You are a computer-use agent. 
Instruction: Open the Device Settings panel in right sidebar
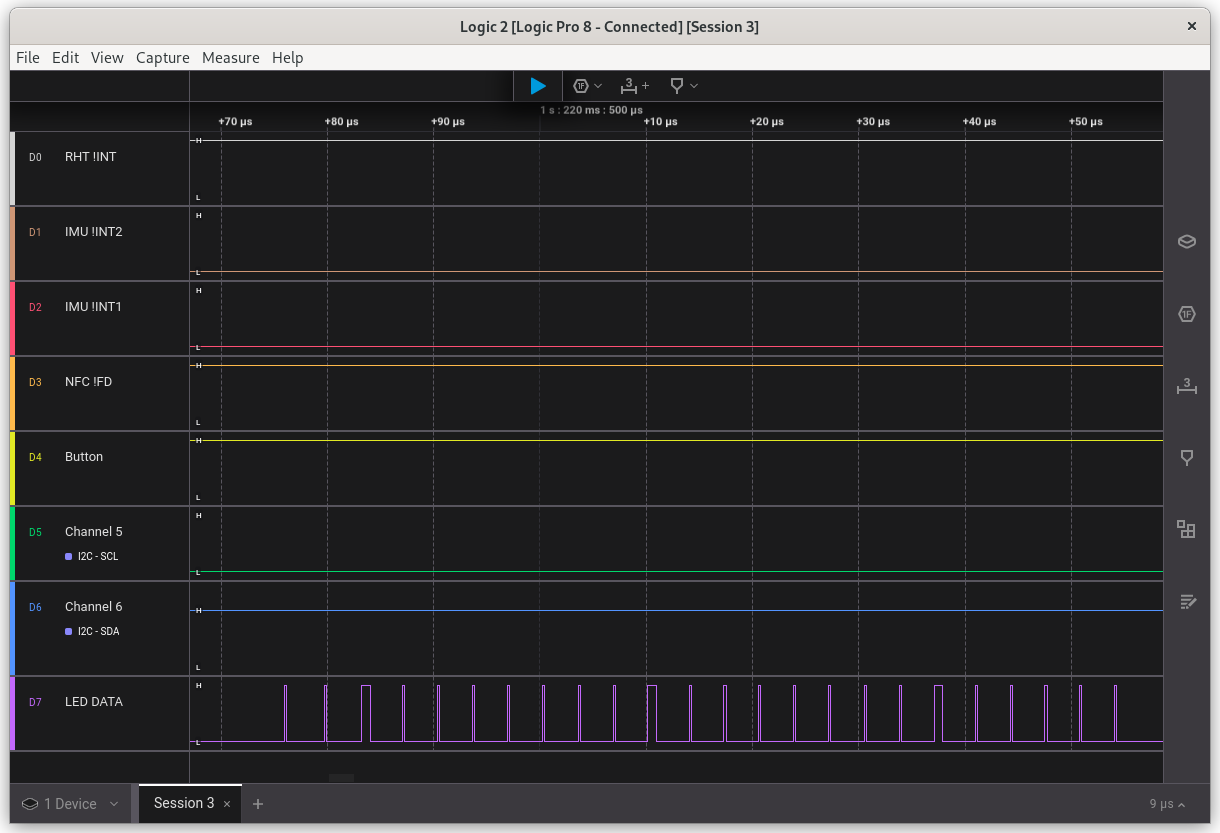pos(1187,241)
